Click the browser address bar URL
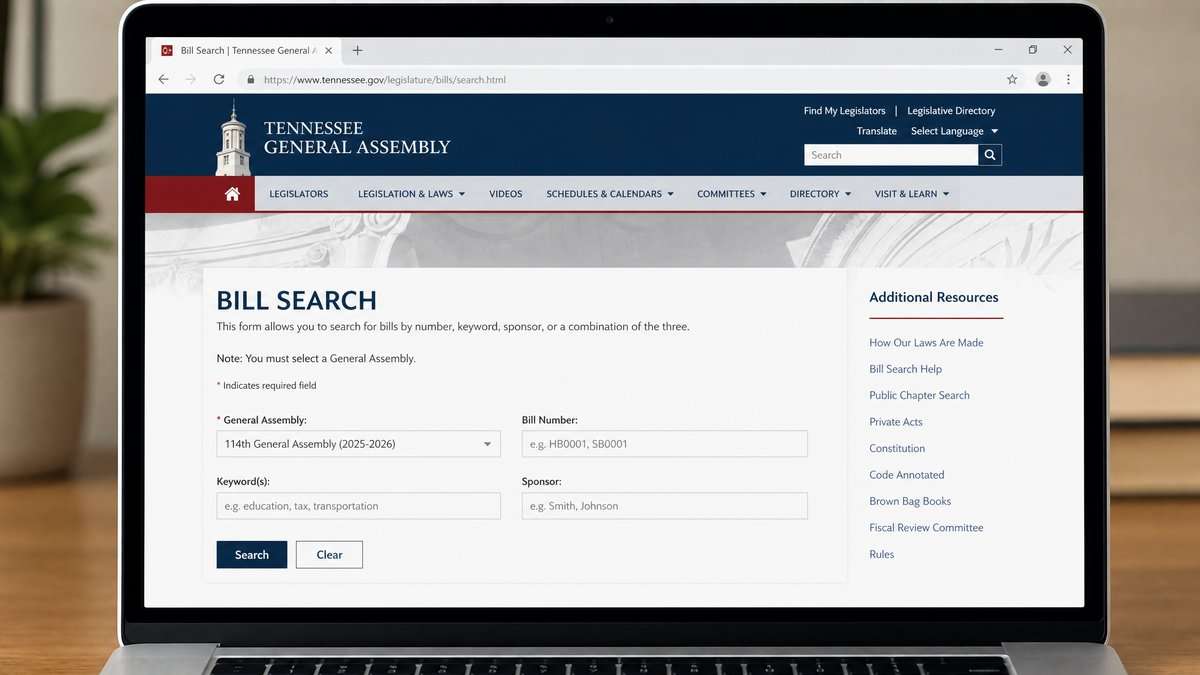Viewport: 1200px width, 675px height. pos(385,79)
